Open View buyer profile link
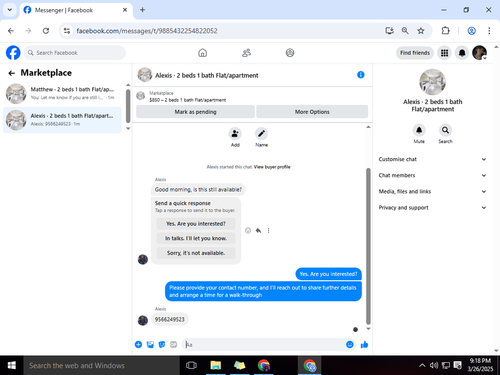This screenshot has height=375, width=500. tap(272, 167)
